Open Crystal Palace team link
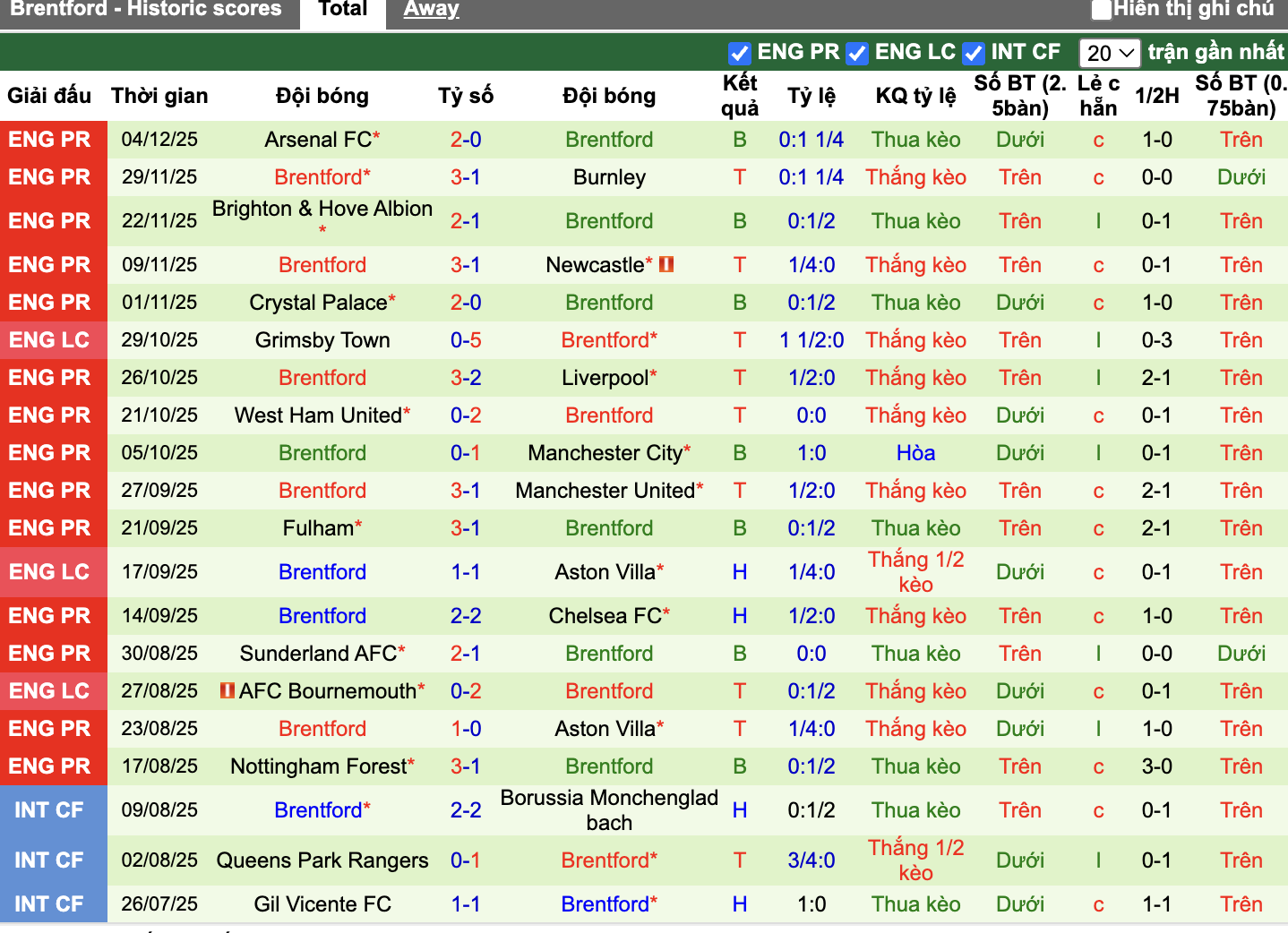This screenshot has height=933, width=1288. pyautogui.click(x=318, y=303)
